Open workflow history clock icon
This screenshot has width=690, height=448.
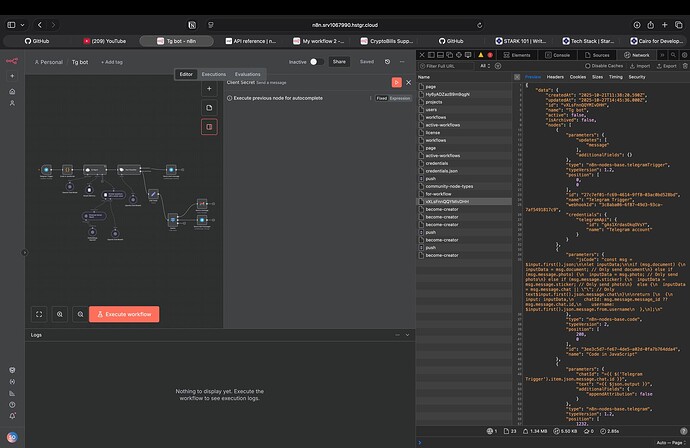tap(386, 61)
